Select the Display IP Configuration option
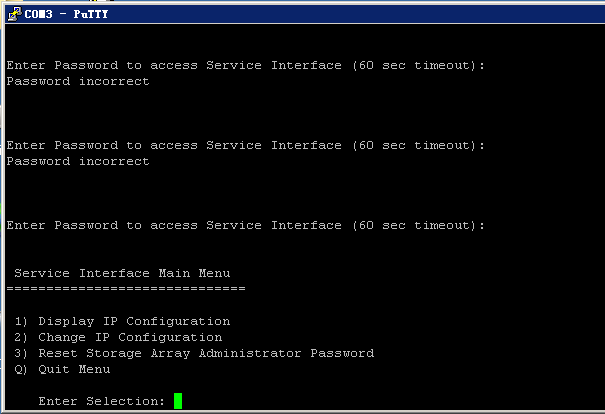This screenshot has height=414, width=605. coord(134,321)
